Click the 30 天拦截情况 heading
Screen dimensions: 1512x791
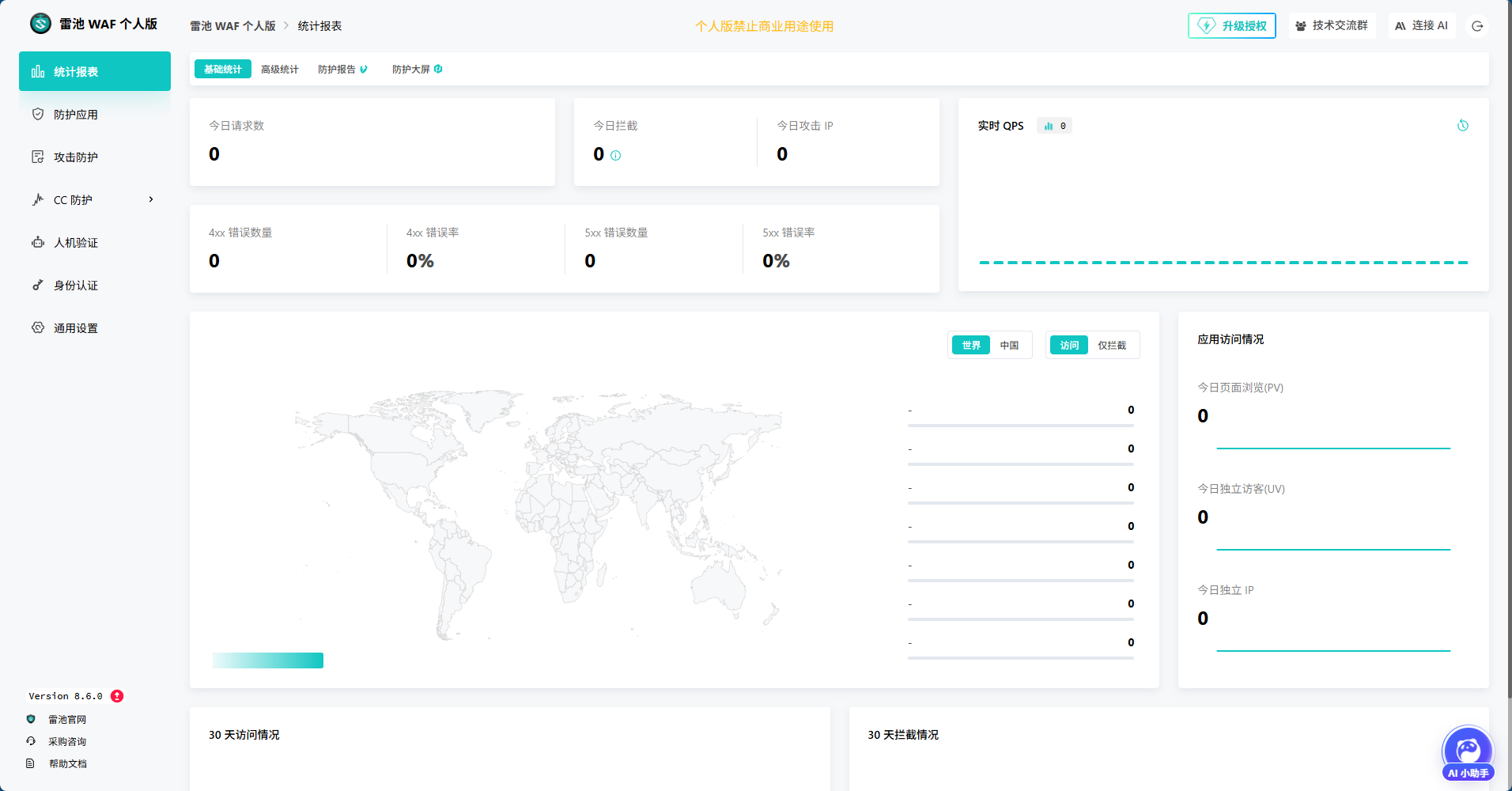pyautogui.click(x=903, y=735)
